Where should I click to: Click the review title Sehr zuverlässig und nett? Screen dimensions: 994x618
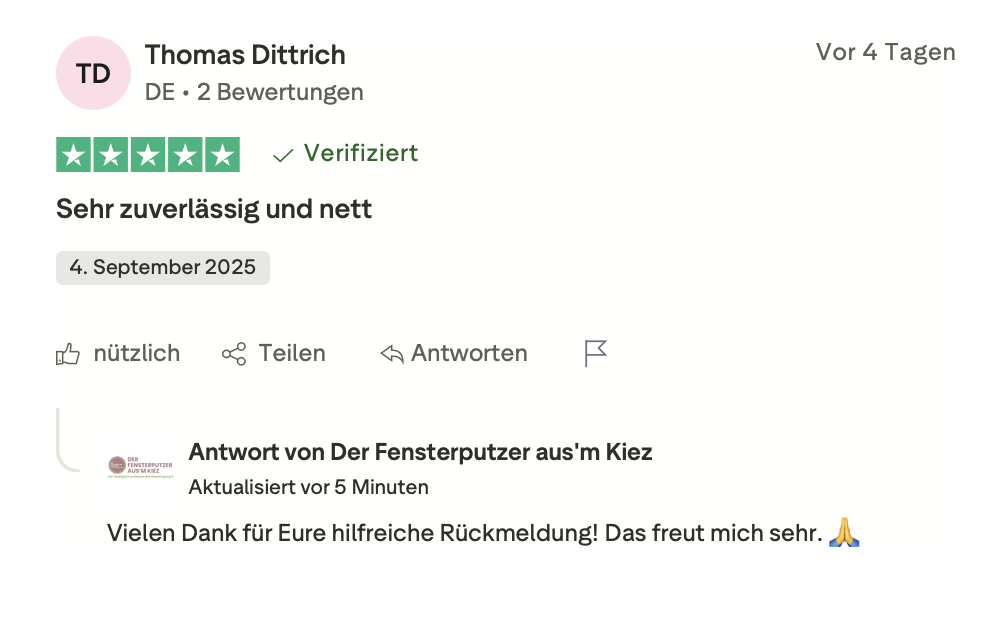tap(214, 210)
